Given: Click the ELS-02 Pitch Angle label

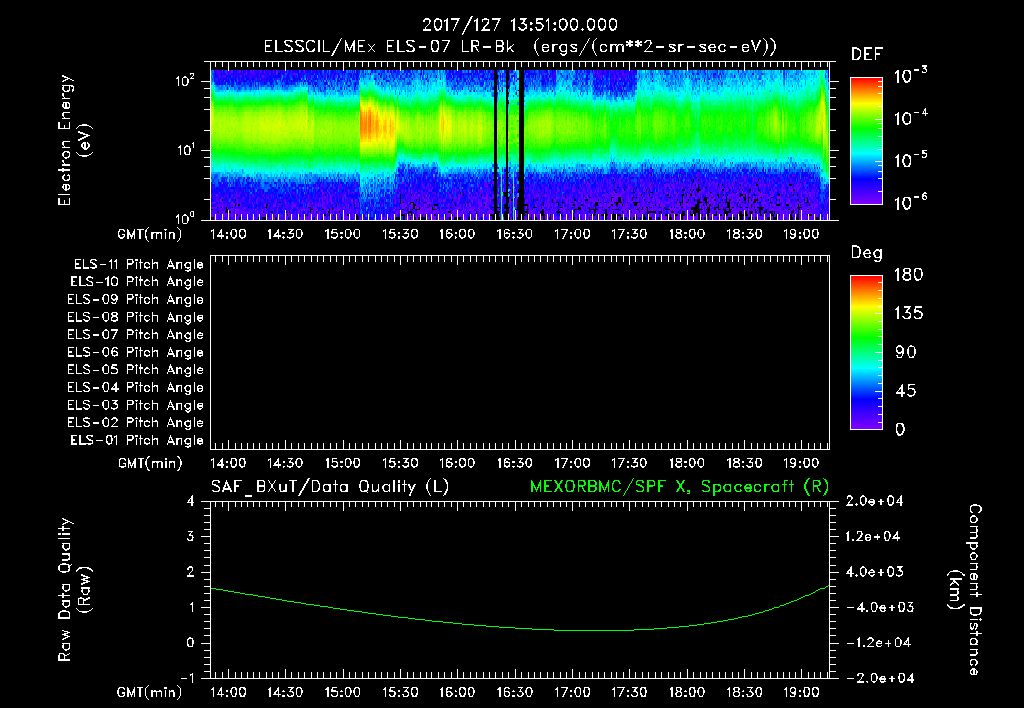Looking at the screenshot, I should pyautogui.click(x=136, y=423).
